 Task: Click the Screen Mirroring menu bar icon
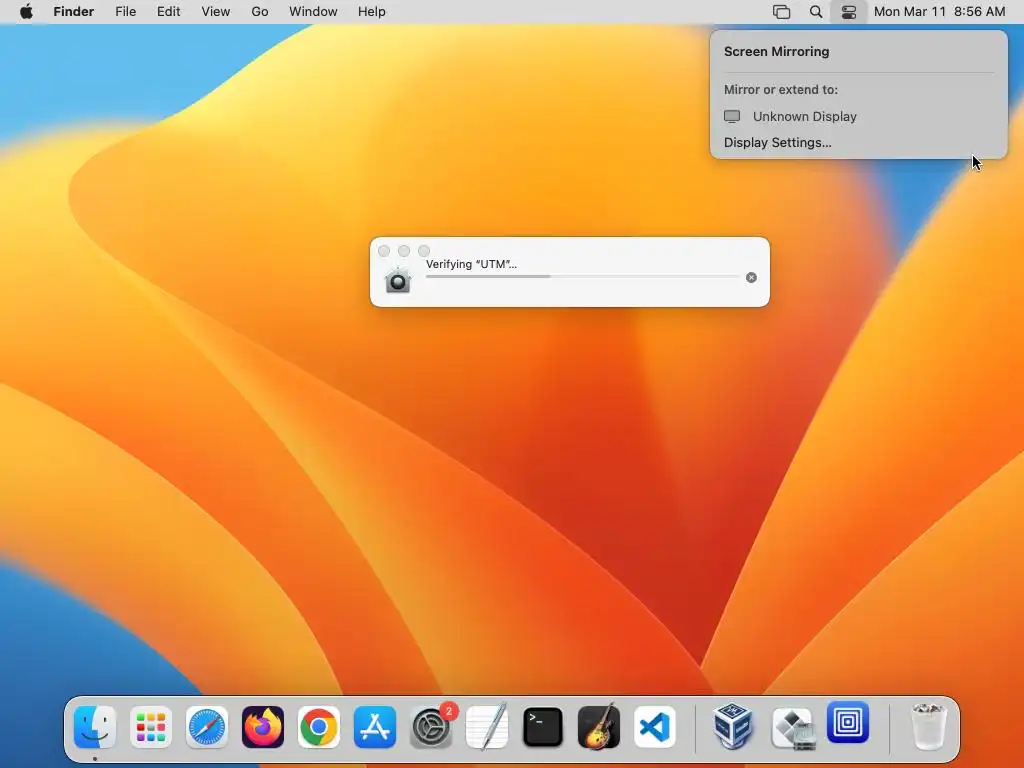(782, 12)
